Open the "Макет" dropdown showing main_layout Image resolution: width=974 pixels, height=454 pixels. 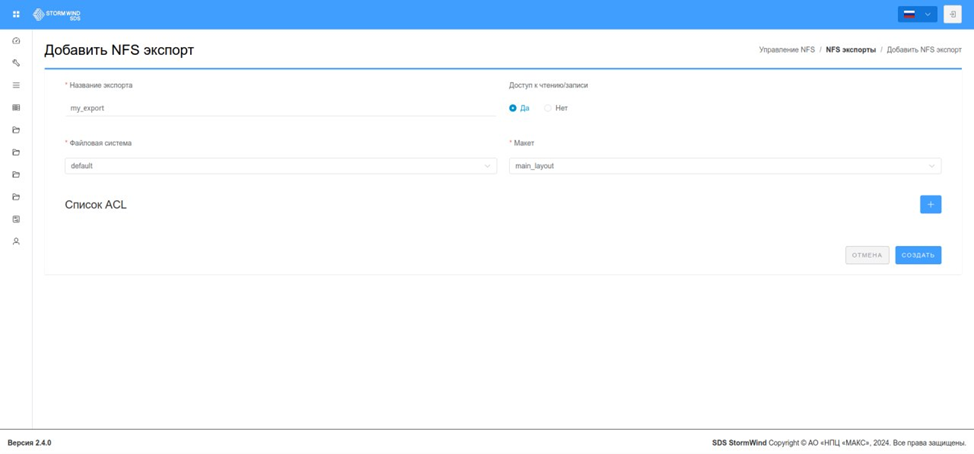point(725,166)
